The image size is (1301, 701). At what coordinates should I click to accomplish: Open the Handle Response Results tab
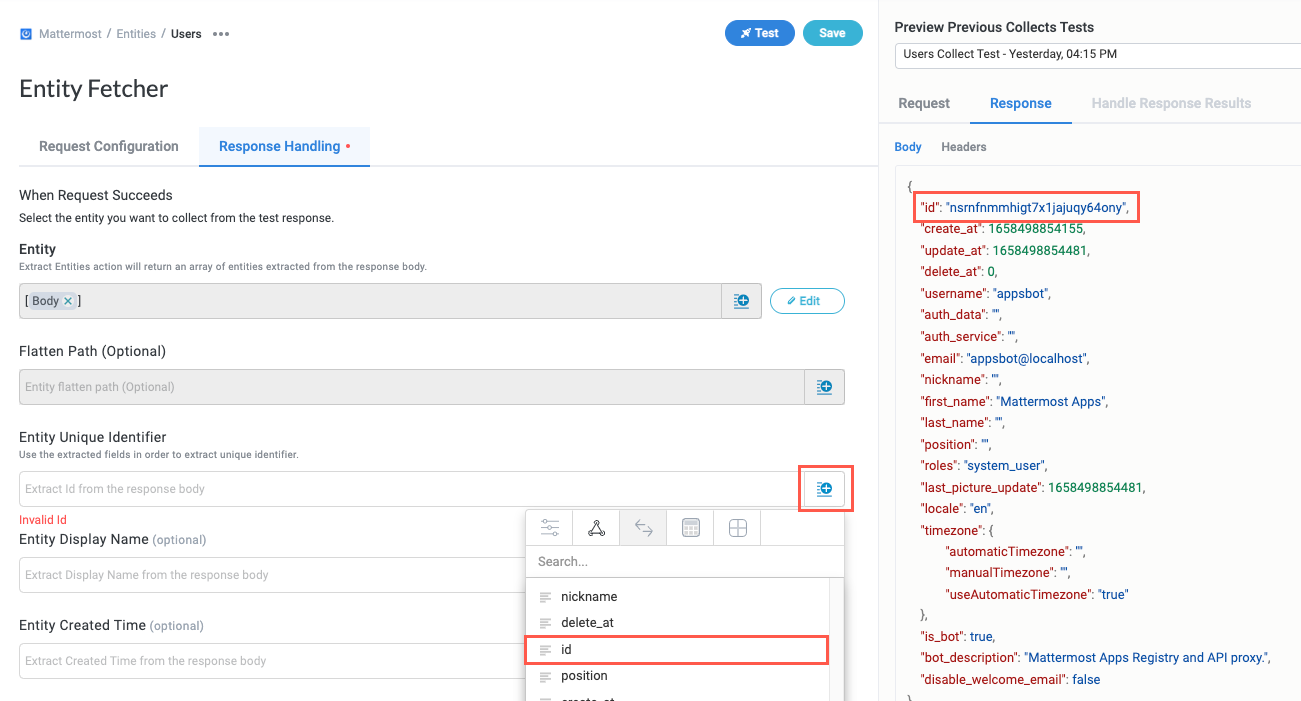tap(1171, 103)
